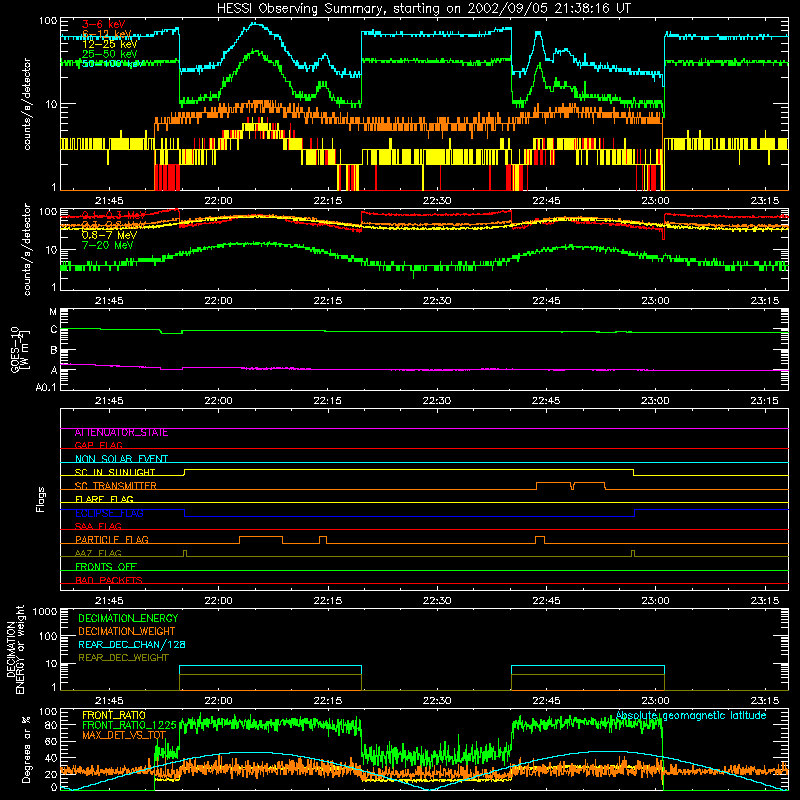Click the 60 tick label on bottom panel axis
Screen dimensions: 800x800
pyautogui.click(x=51, y=742)
